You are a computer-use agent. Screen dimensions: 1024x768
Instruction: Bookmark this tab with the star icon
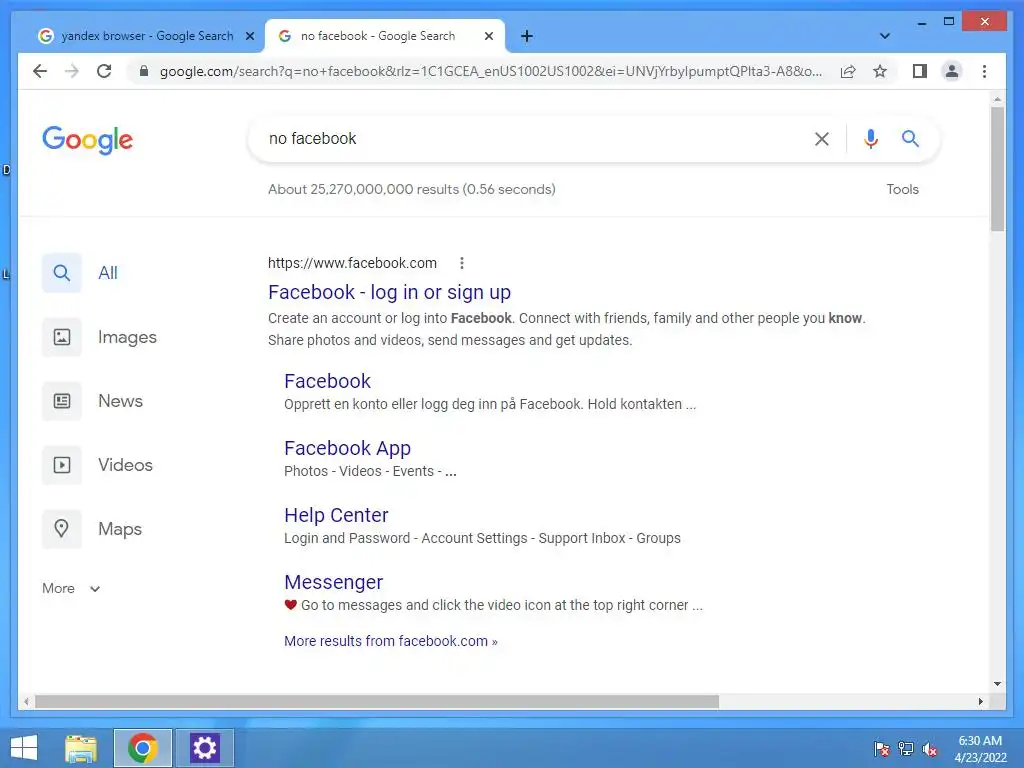[x=880, y=71]
